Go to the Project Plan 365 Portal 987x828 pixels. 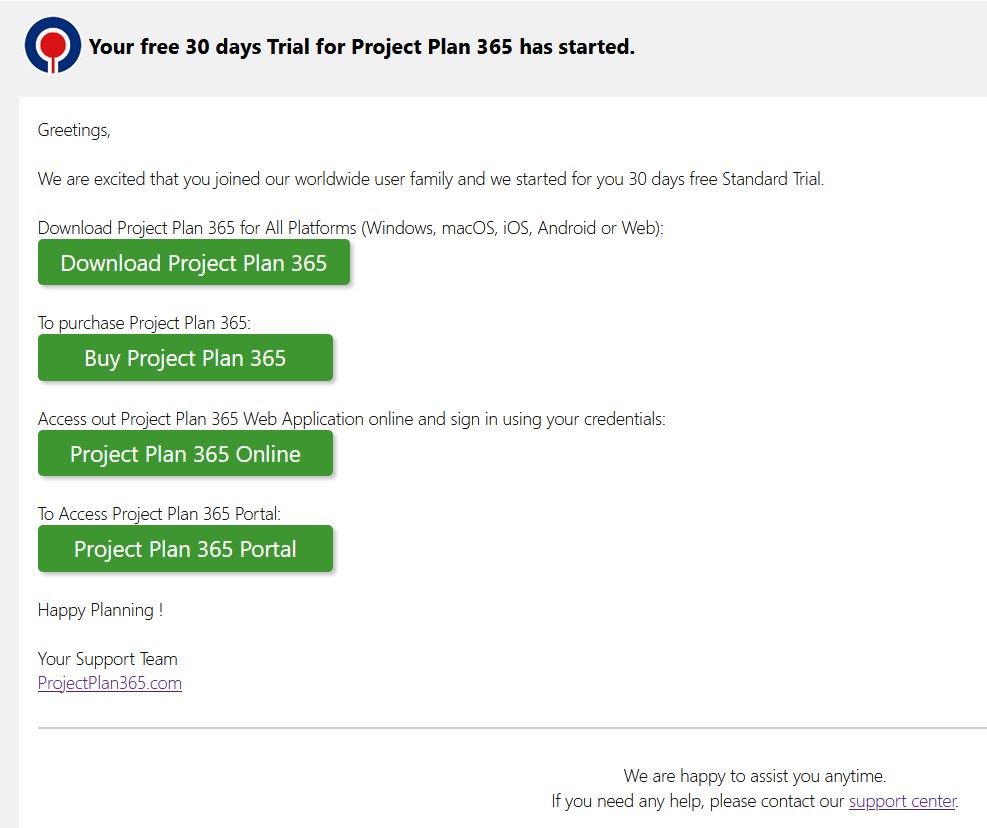coord(185,549)
